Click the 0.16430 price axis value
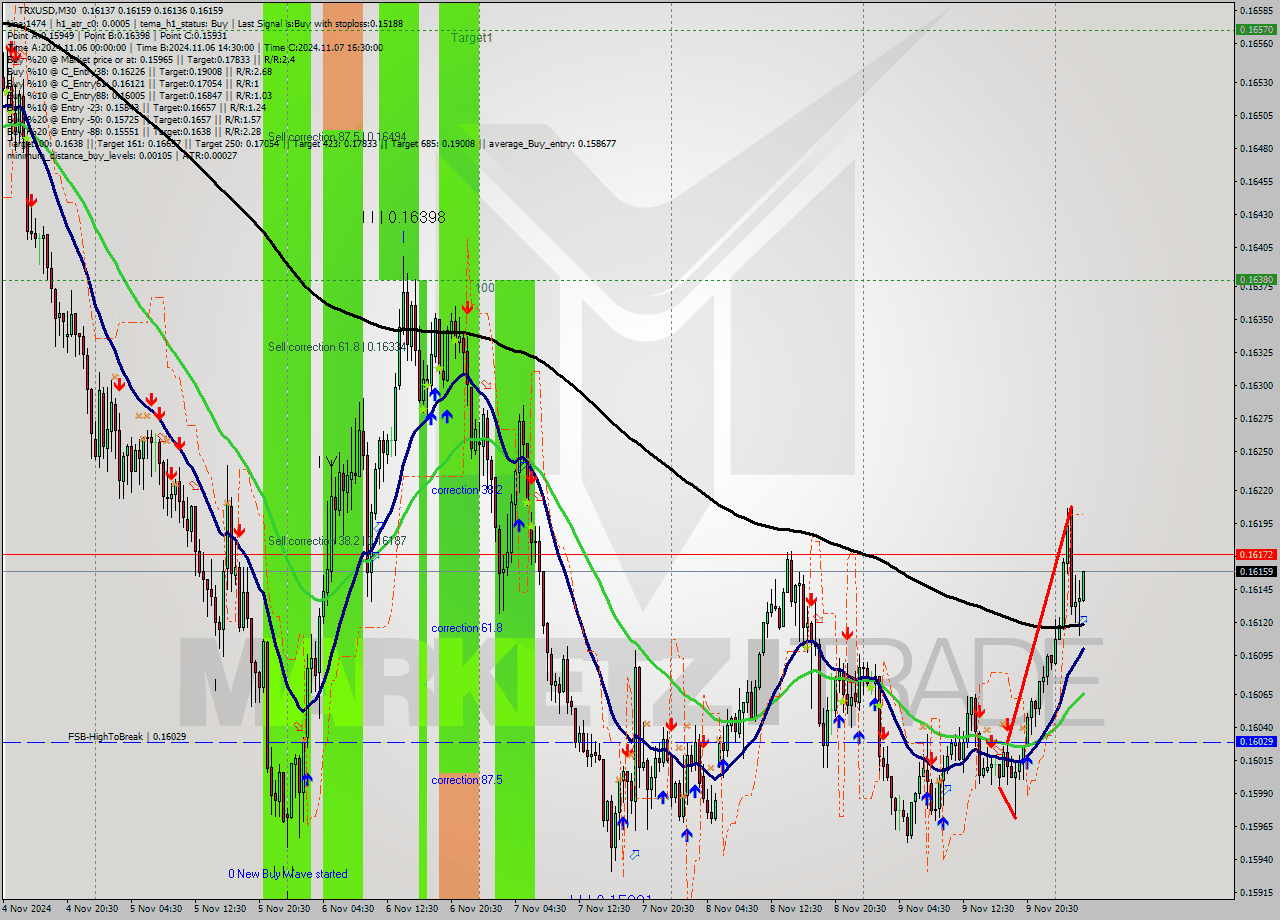This screenshot has height=920, width=1280. pos(1256,214)
